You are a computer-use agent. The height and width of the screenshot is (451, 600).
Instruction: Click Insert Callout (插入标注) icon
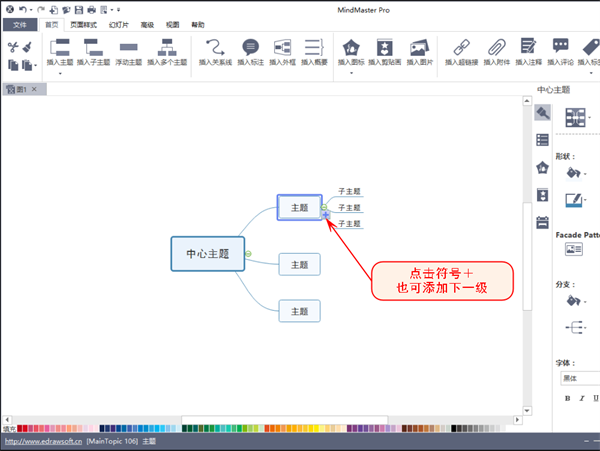pos(250,47)
